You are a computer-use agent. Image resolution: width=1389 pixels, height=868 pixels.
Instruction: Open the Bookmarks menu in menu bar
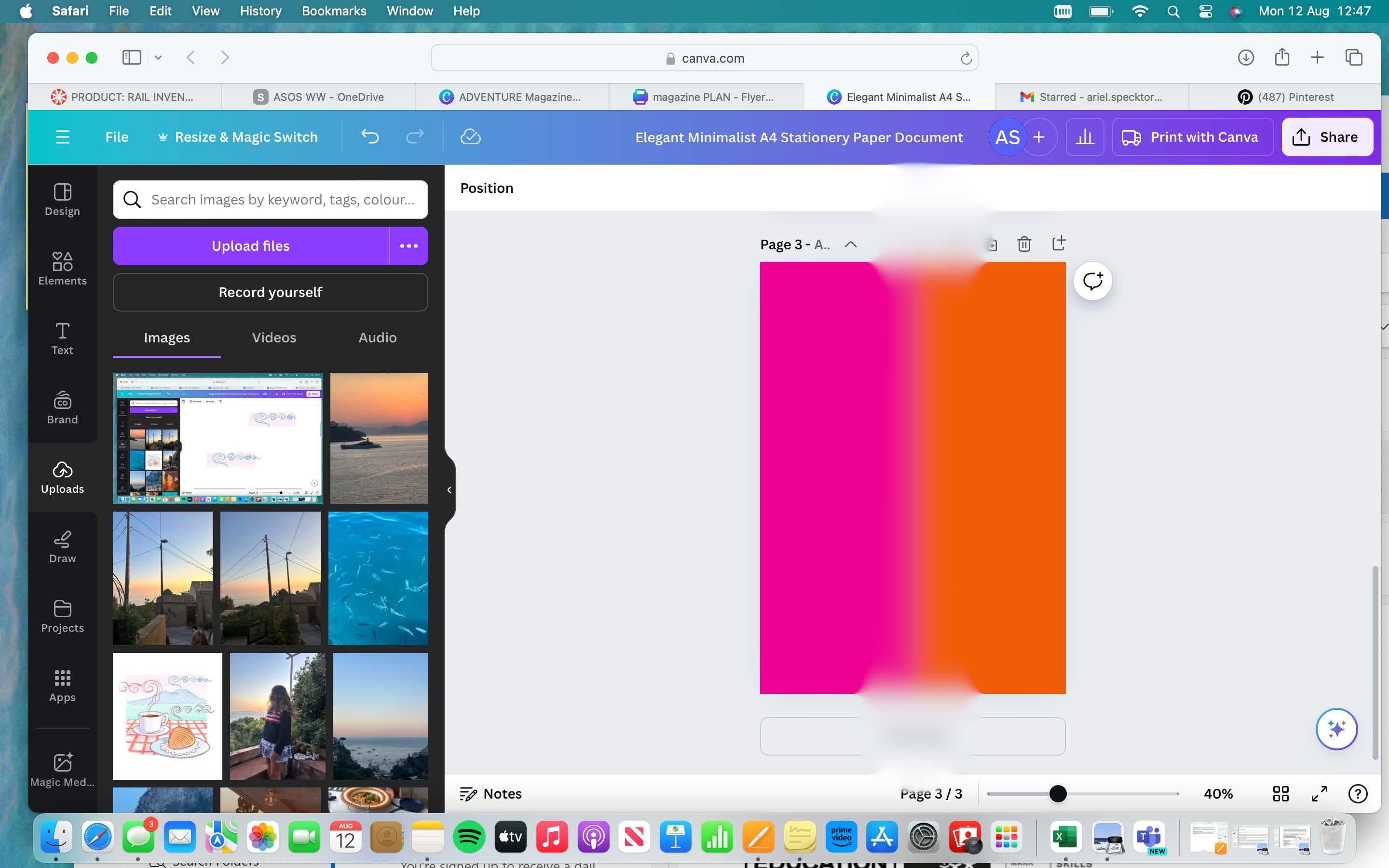[x=333, y=11]
